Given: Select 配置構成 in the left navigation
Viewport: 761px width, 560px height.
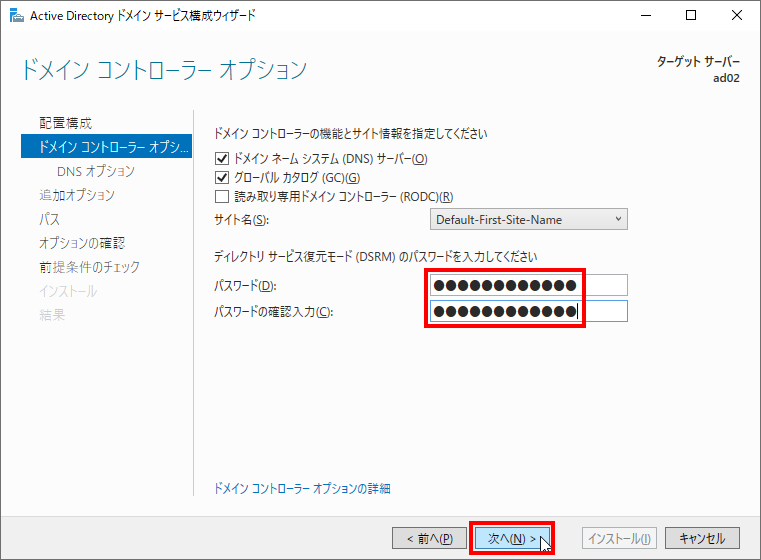Looking at the screenshot, I should click(66, 123).
